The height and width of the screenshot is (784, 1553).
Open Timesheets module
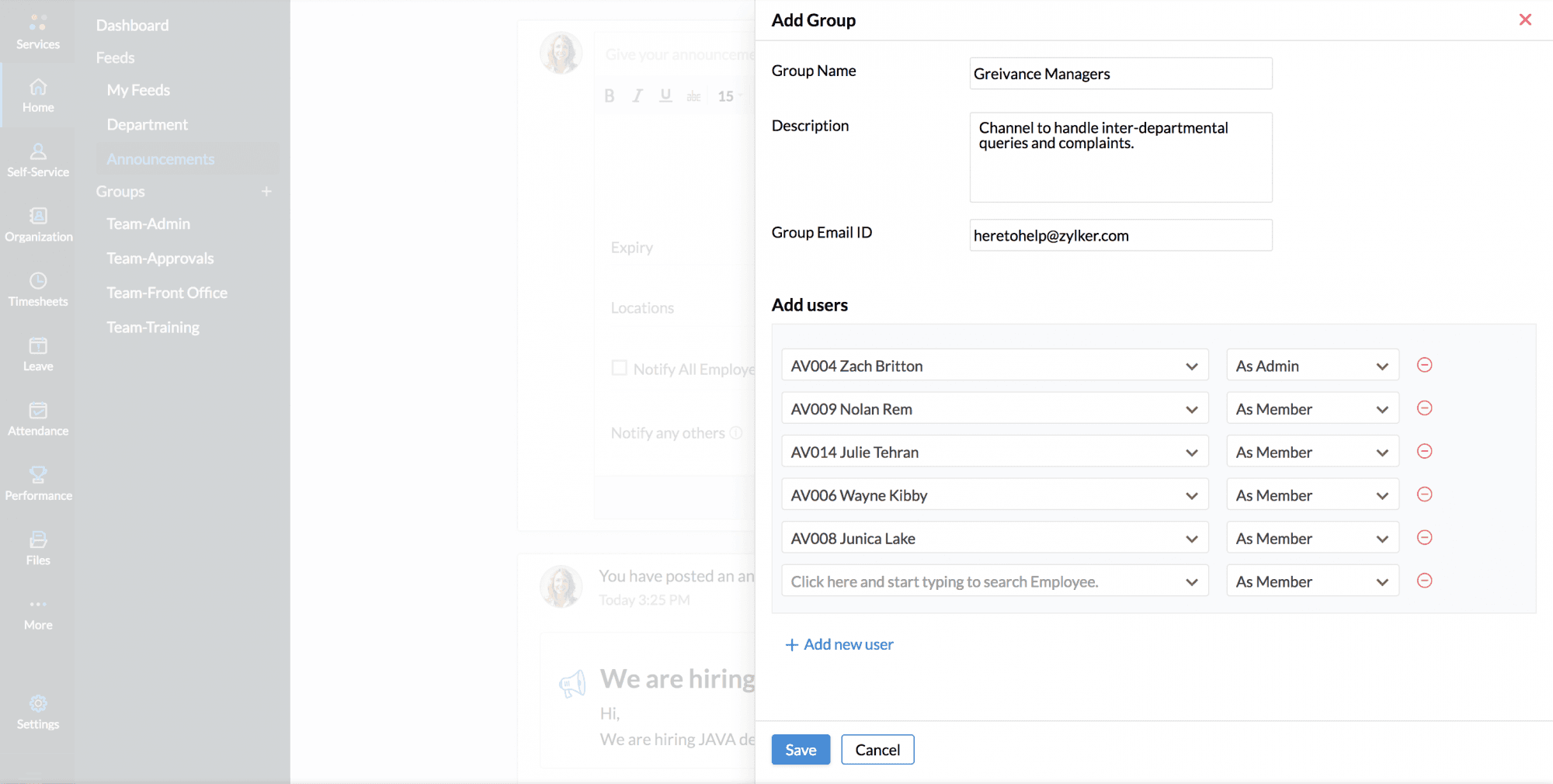pos(38,290)
